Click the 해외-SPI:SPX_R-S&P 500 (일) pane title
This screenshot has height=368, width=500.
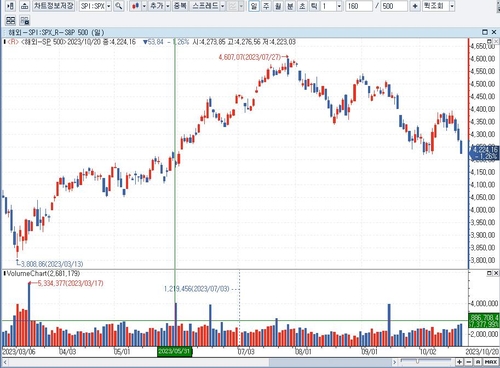coord(56,32)
